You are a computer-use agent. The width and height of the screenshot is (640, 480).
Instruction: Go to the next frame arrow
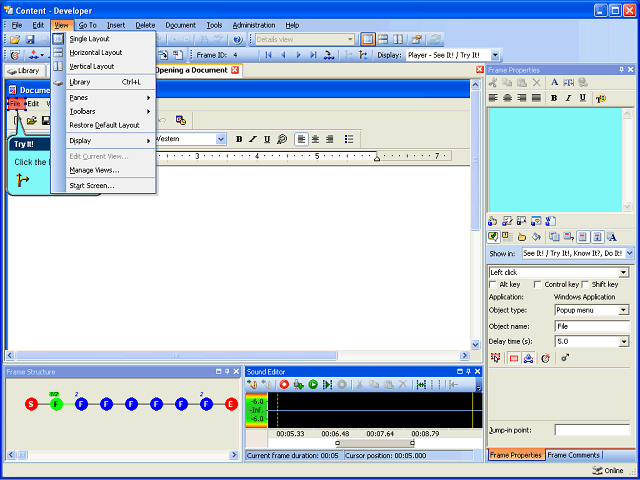(x=298, y=55)
